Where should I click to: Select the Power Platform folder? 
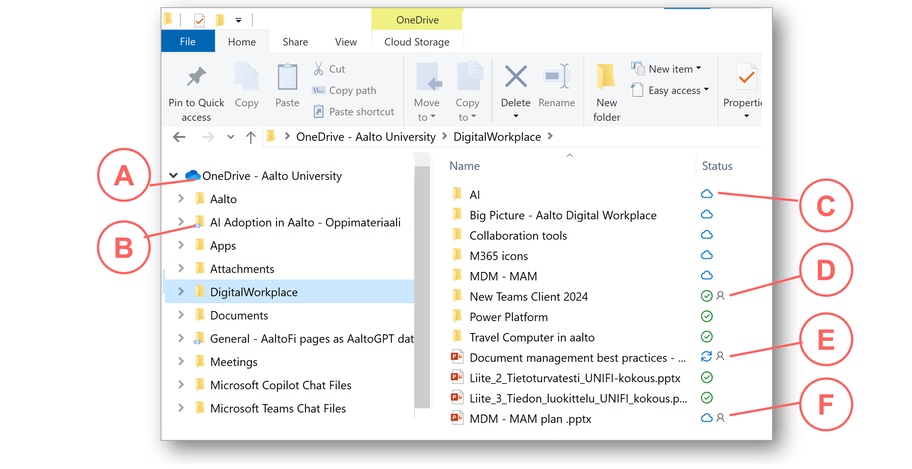pos(508,317)
